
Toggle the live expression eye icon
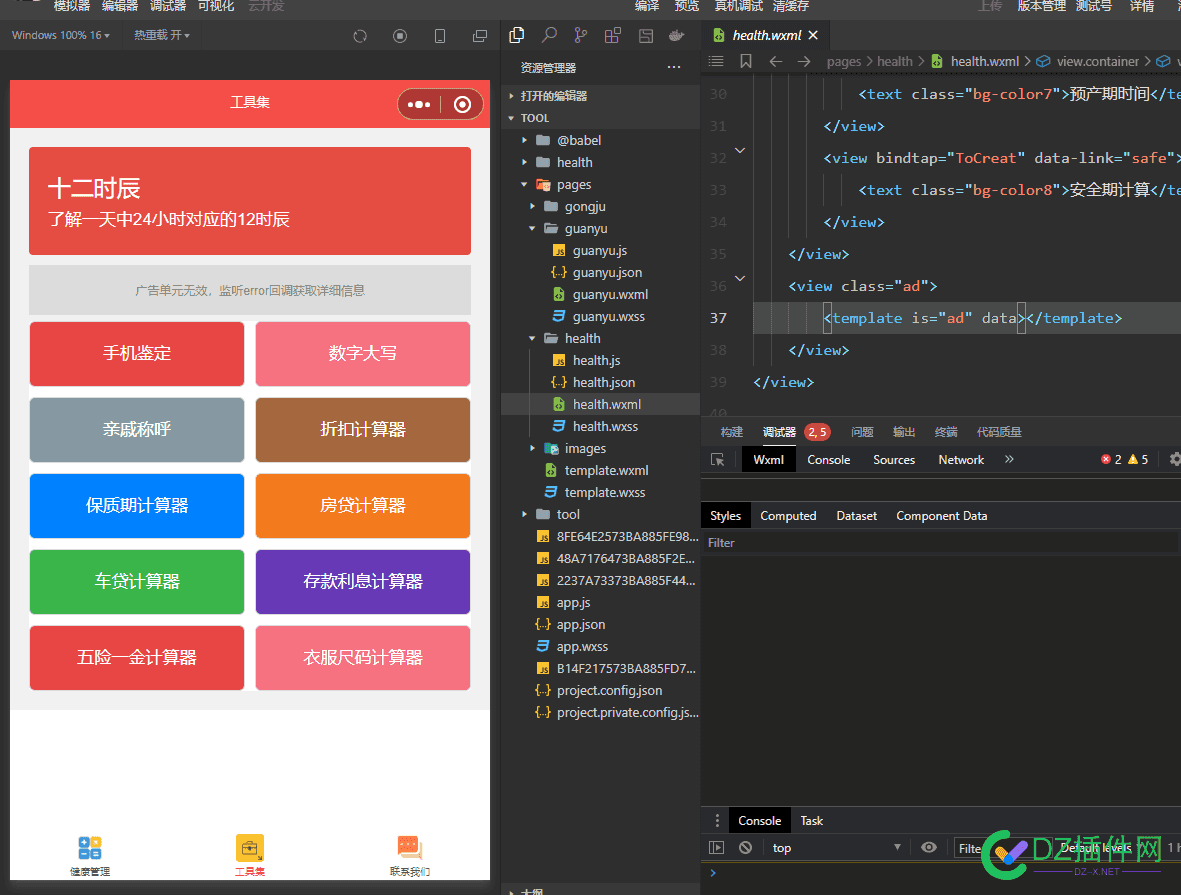(x=929, y=848)
